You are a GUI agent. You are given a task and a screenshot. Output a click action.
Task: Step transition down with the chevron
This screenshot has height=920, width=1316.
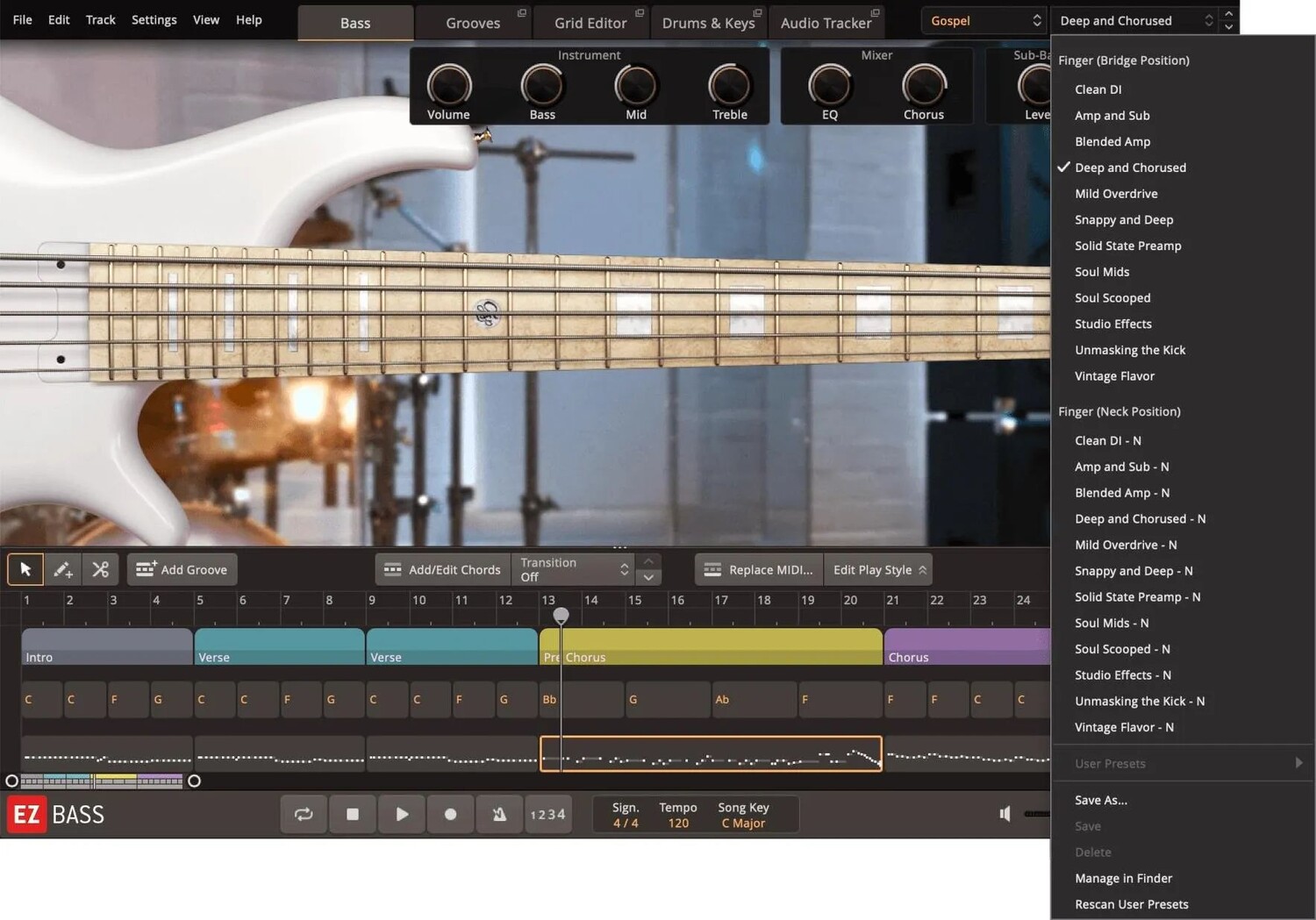coord(648,577)
